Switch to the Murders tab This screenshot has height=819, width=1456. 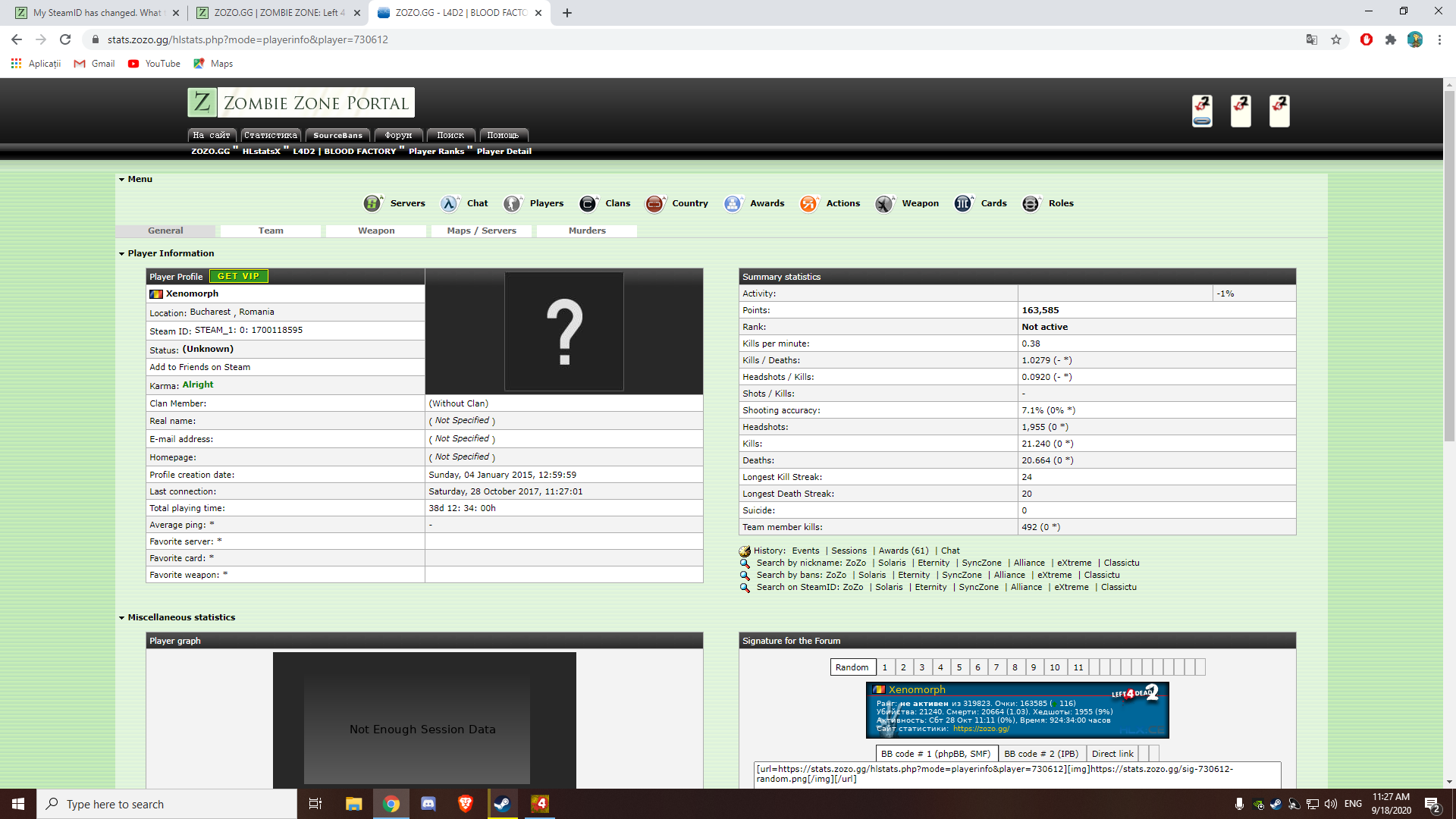[587, 231]
